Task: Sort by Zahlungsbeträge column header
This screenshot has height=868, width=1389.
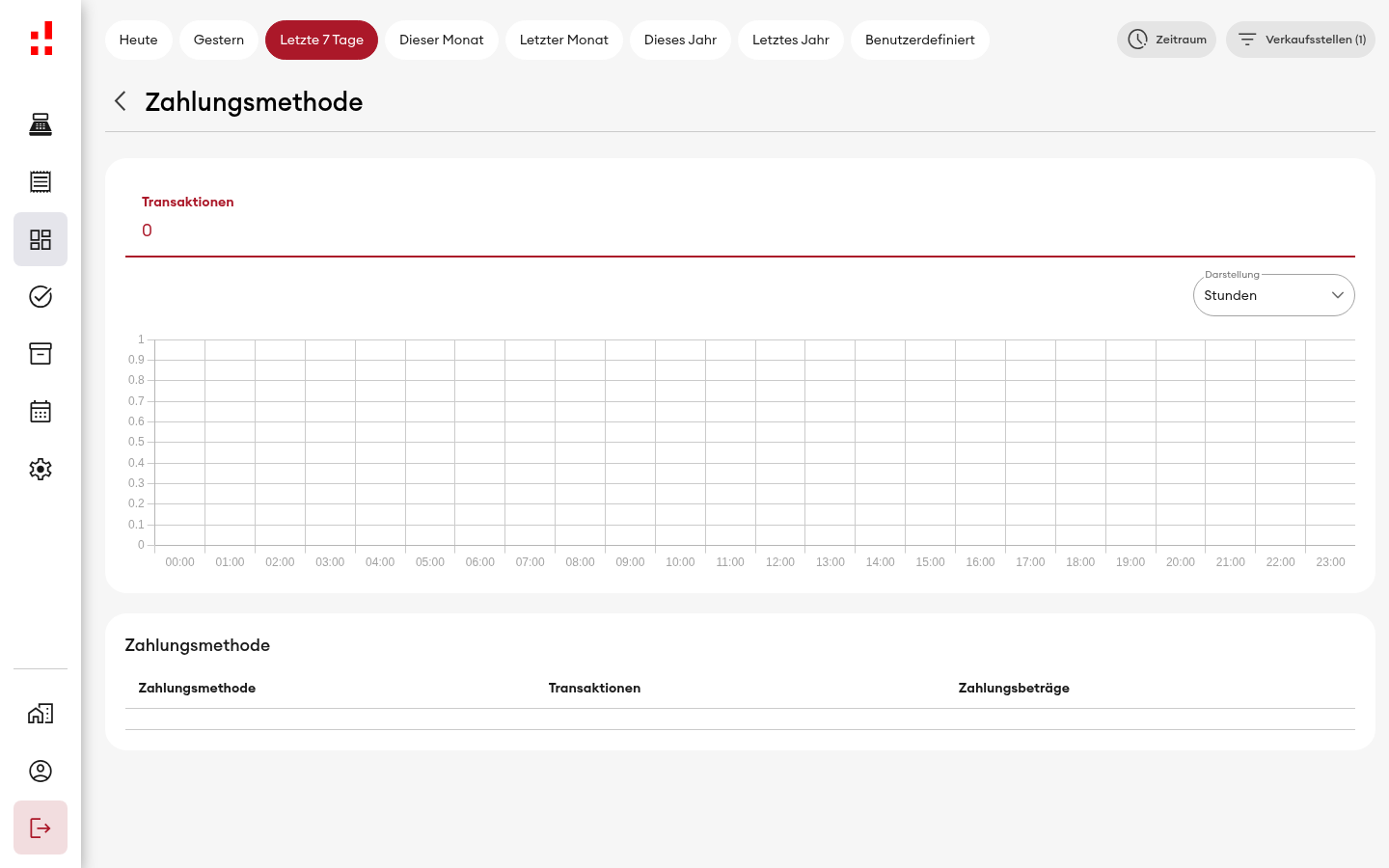Action: click(x=1014, y=688)
